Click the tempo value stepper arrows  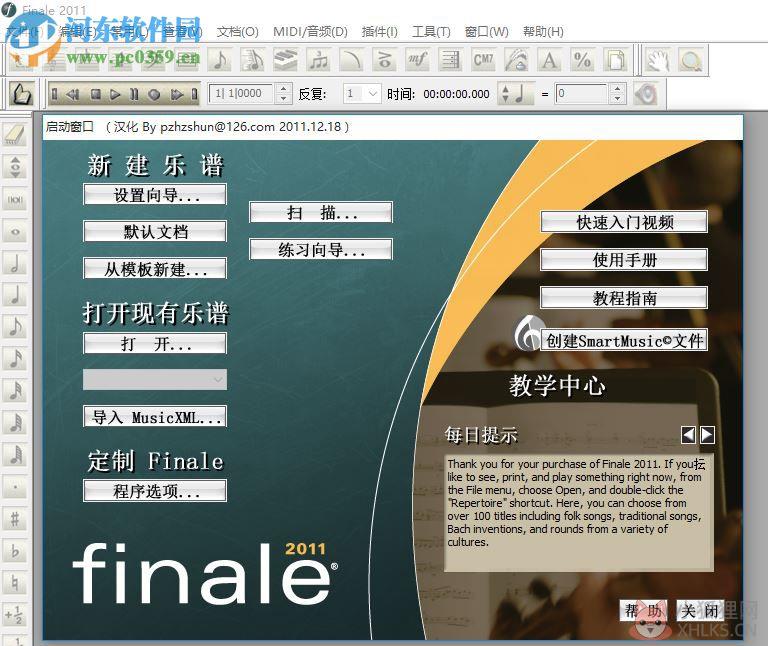point(617,93)
